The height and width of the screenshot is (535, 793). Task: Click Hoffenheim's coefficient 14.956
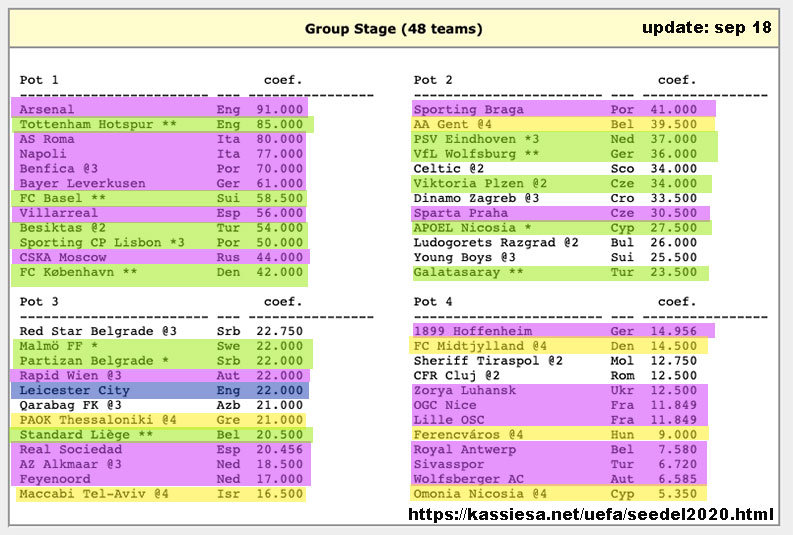674,331
